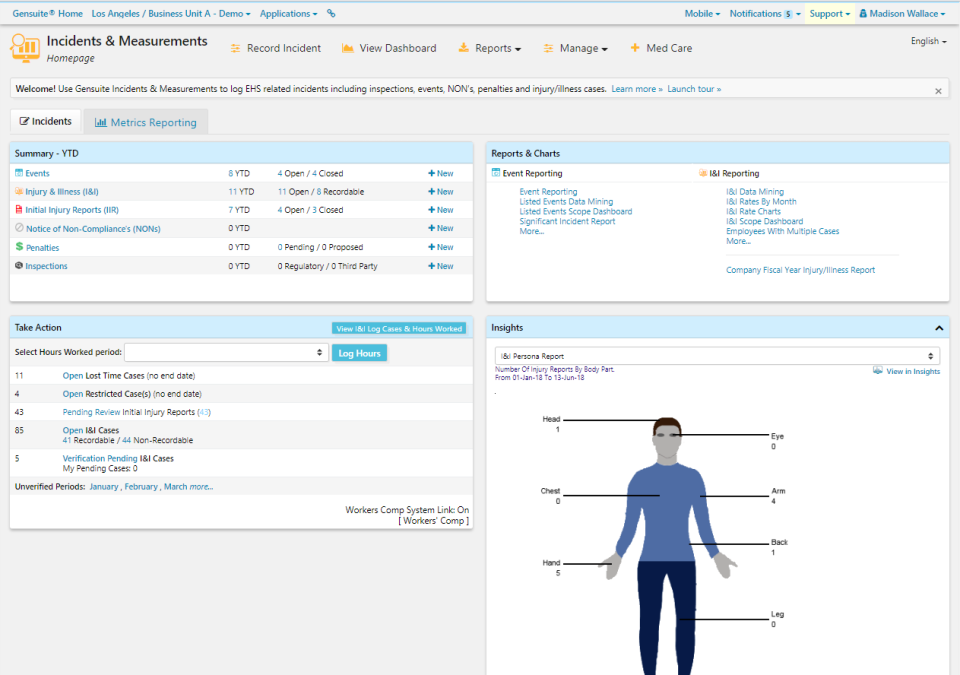Switch to the Metrics Reporting tab
Viewport: 960px width, 675px height.
146,122
